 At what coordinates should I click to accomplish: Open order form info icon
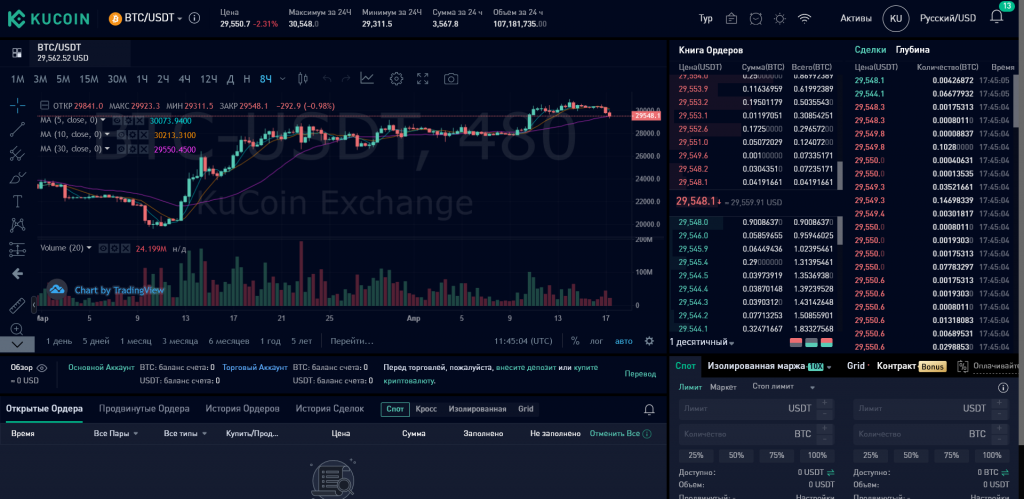[1004, 388]
